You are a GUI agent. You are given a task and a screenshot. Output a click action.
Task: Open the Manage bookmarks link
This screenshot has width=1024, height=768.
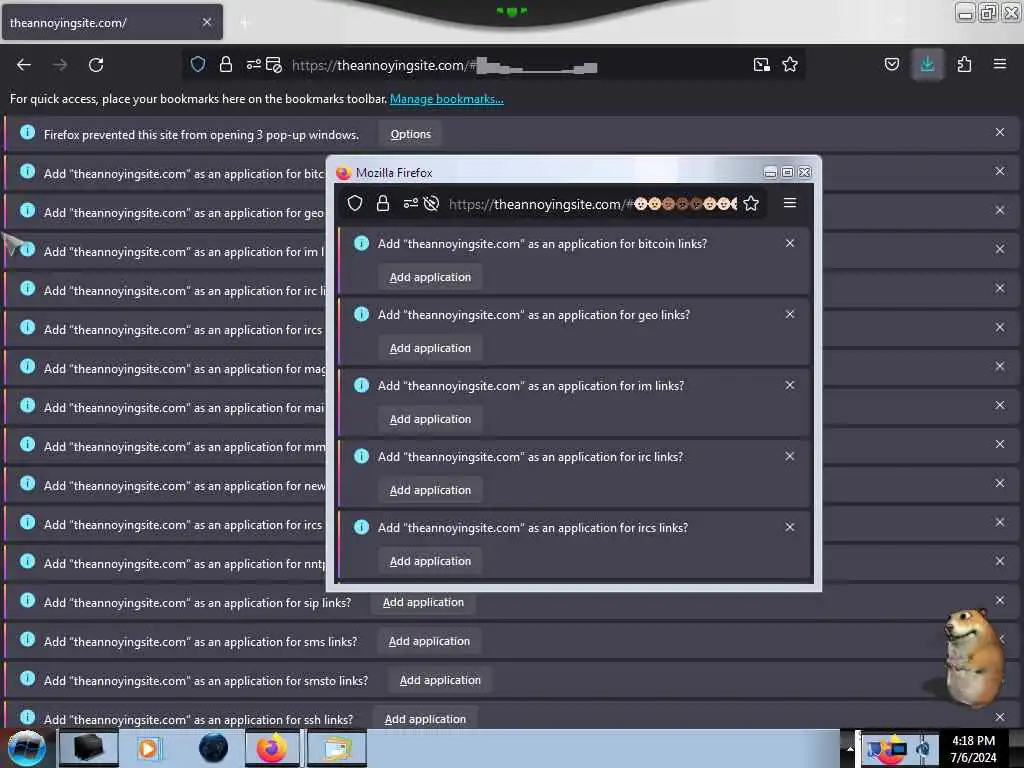point(447,99)
